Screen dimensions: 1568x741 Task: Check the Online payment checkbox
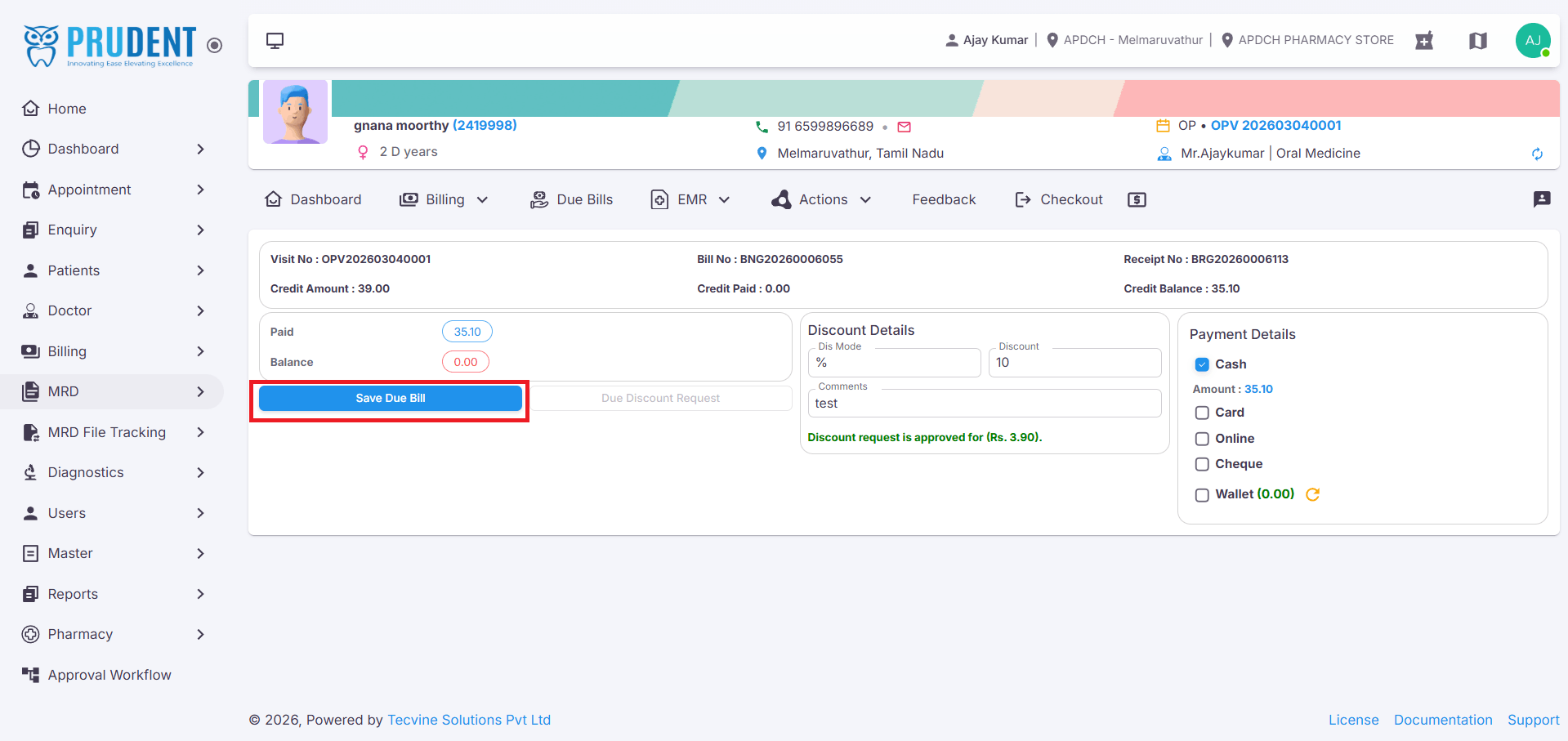[x=1202, y=439]
